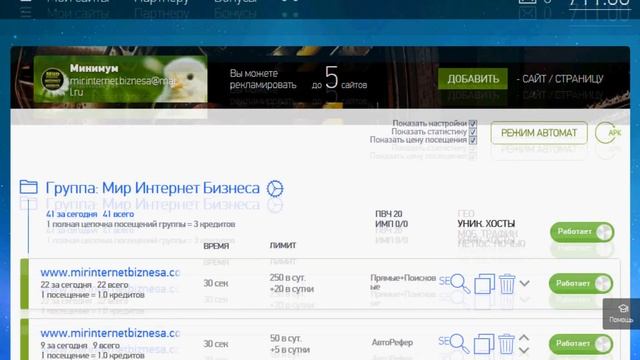Click the Прямые+Поисковые traffic type label
The height and width of the screenshot is (360, 640).
[403, 282]
